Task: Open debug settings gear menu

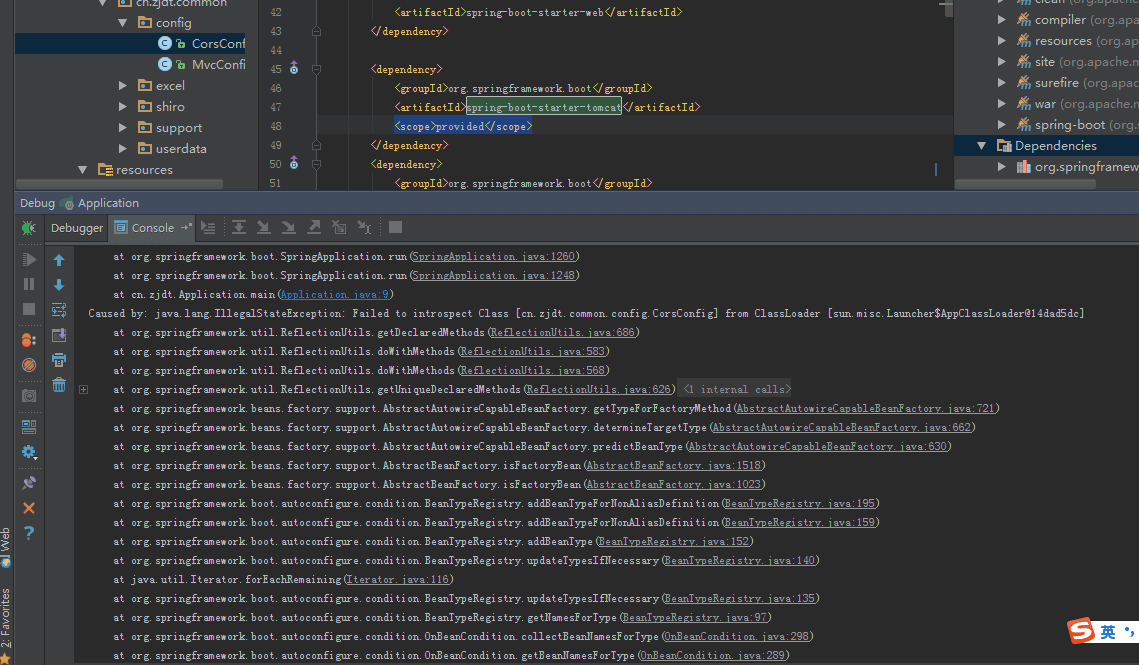Action: tap(29, 452)
